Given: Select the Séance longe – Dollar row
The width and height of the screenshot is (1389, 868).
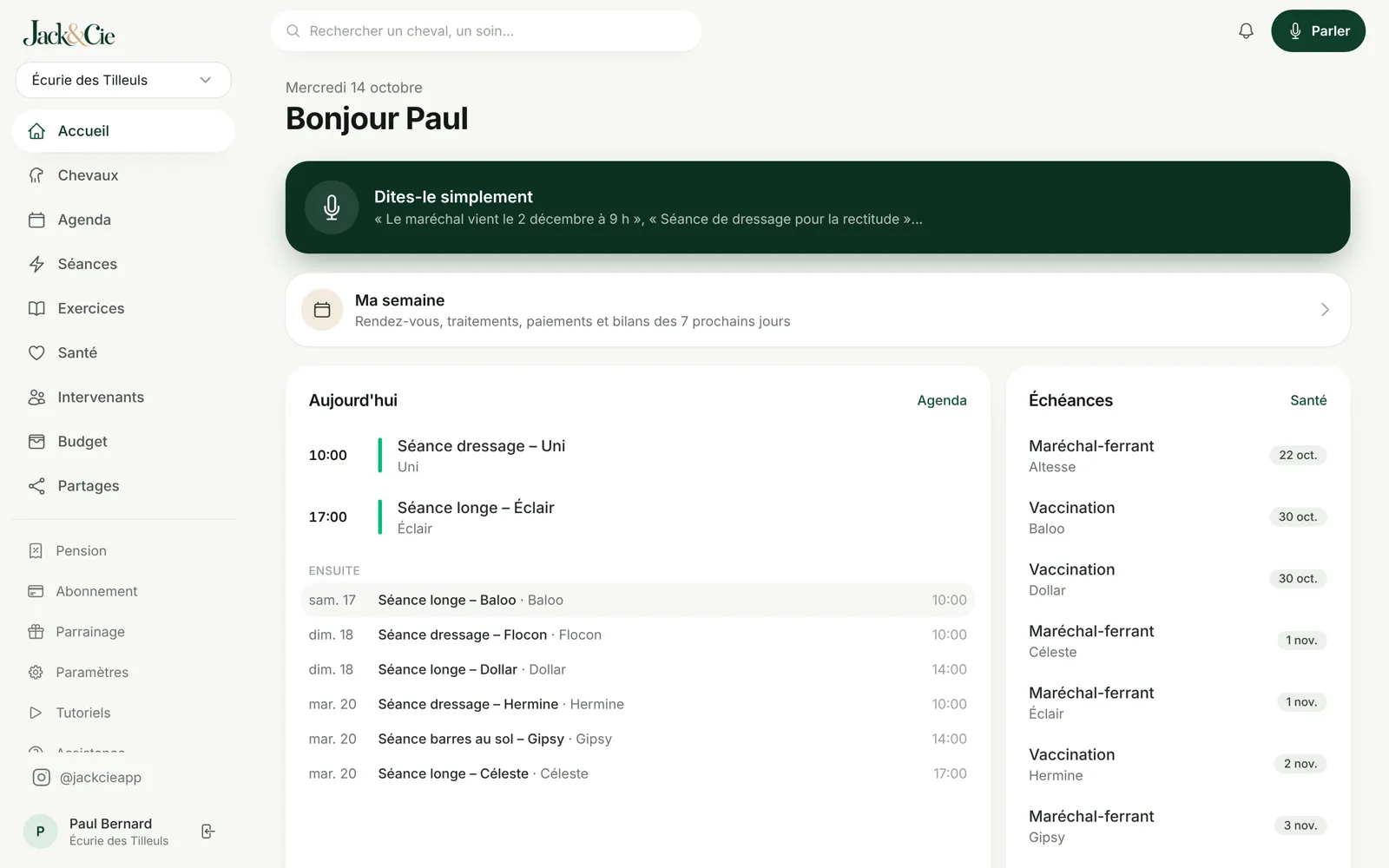Looking at the screenshot, I should coord(637,669).
